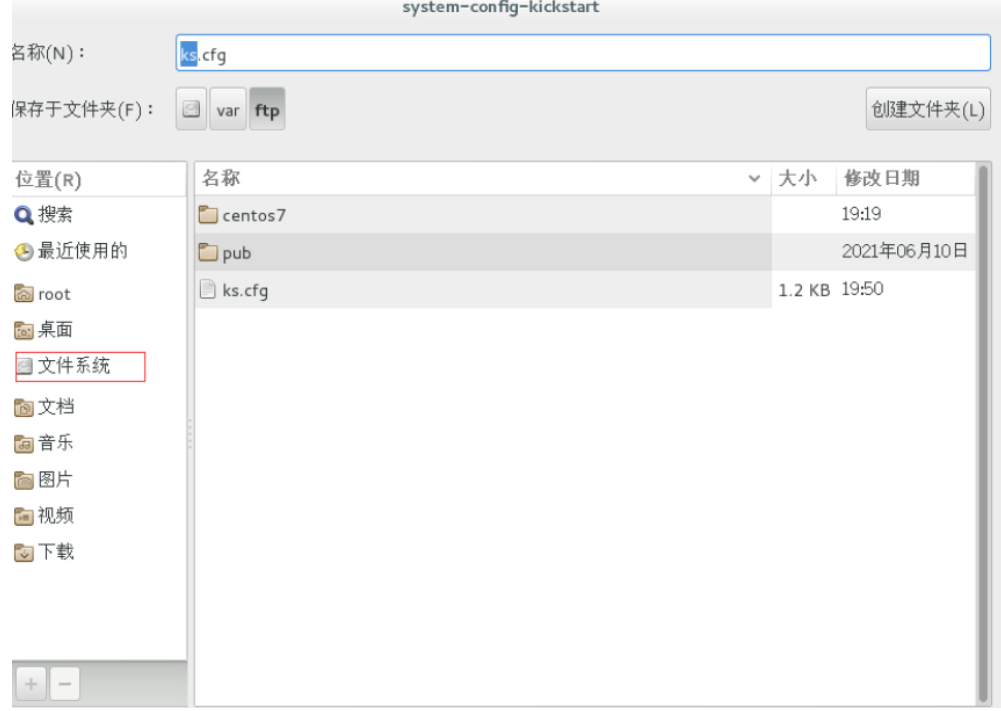1001x711 pixels.
Task: Click the 下载 downloads folder icon
Action: point(24,552)
